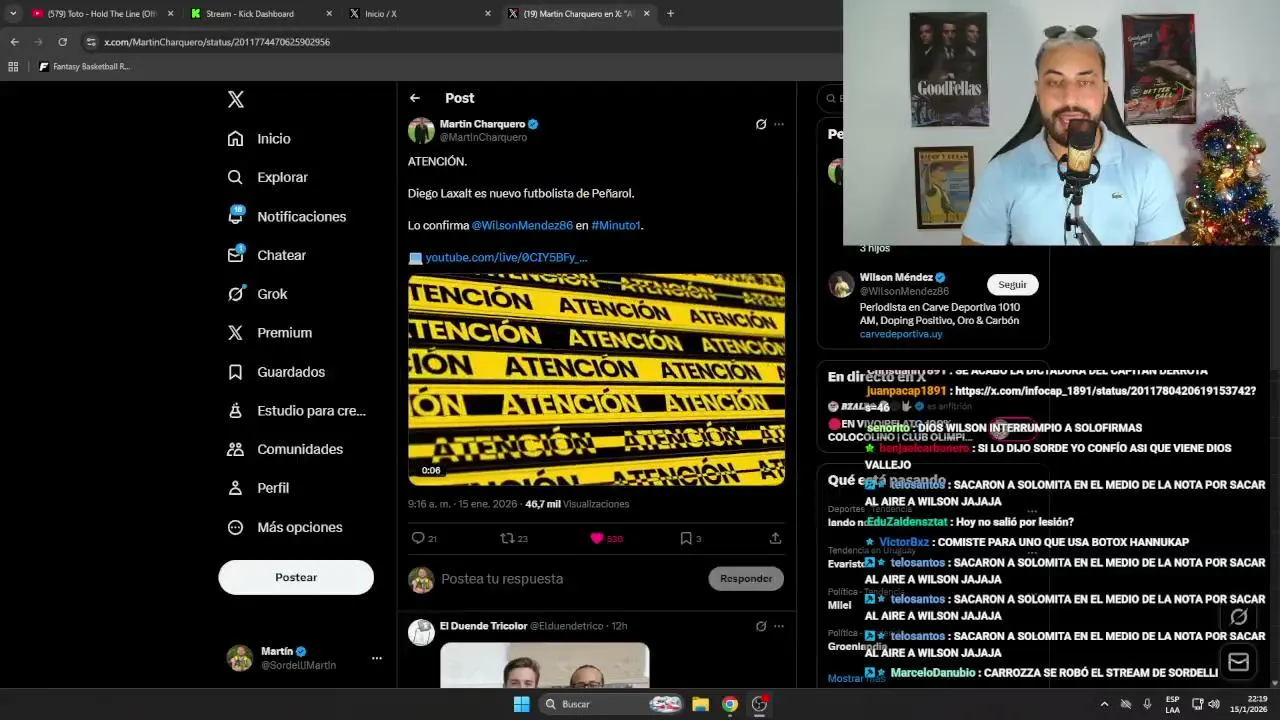Click Martín Charquero's profile avatar on post
1280x720 pixels.
[x=421, y=130]
